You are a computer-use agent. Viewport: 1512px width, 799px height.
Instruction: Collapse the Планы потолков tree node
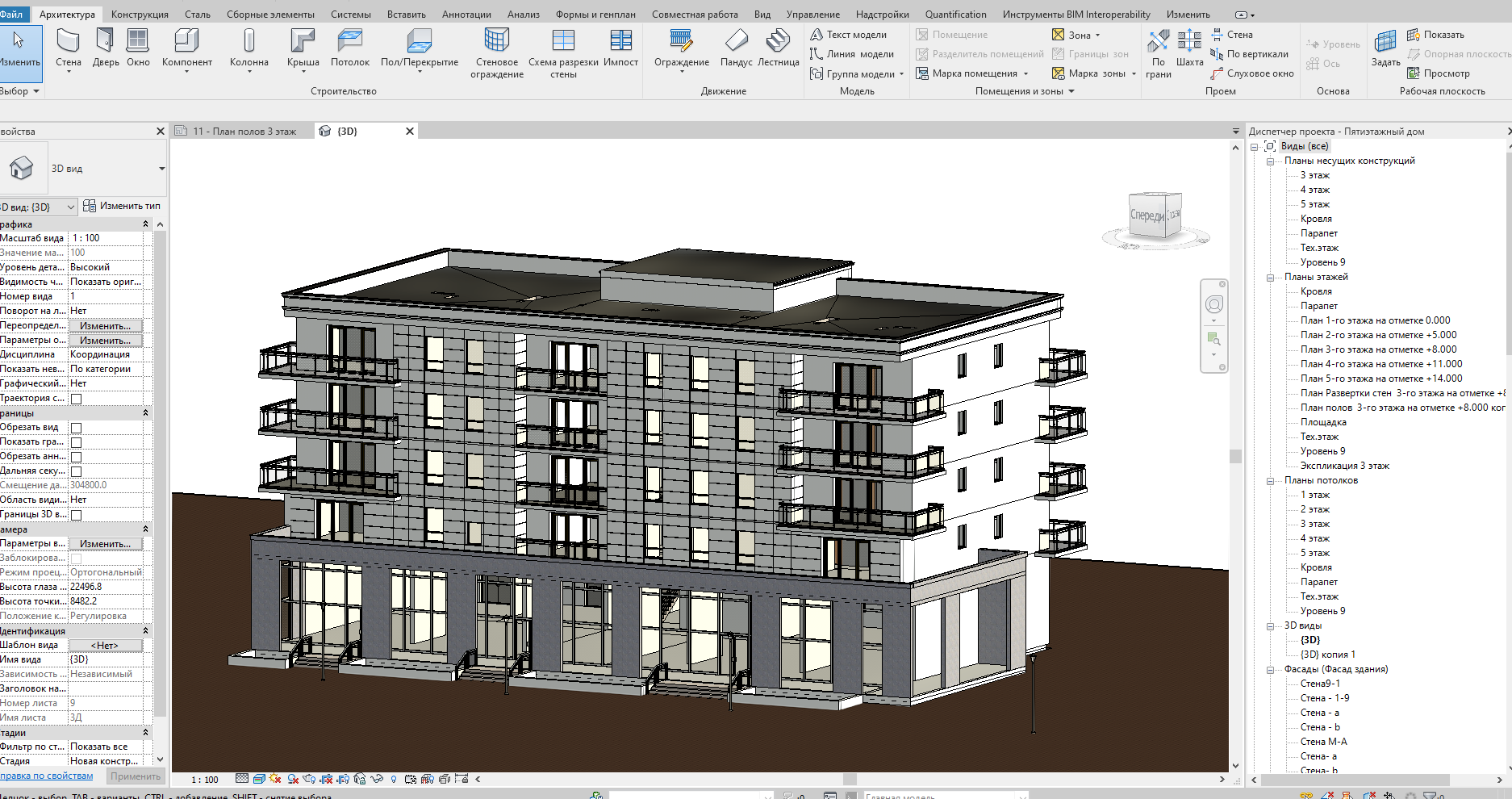[x=1270, y=480]
